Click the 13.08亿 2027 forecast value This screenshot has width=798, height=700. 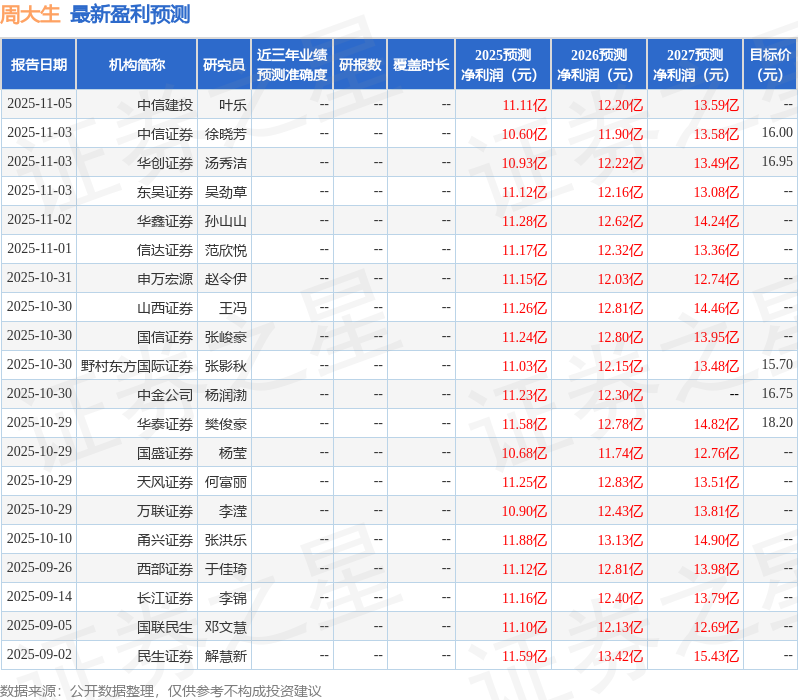(717, 192)
